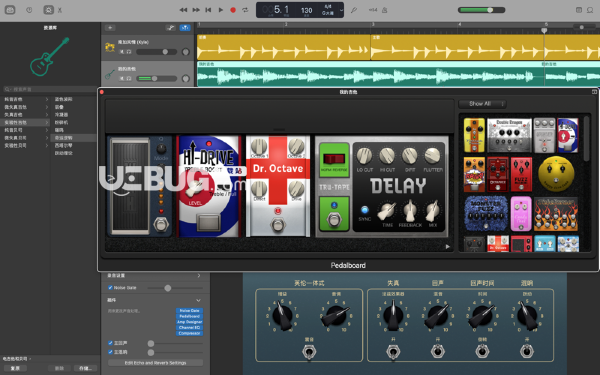Click the pedal browser scrollbar
Image resolution: width=600 pixels, height=375 pixels.
pyautogui.click(x=587, y=139)
